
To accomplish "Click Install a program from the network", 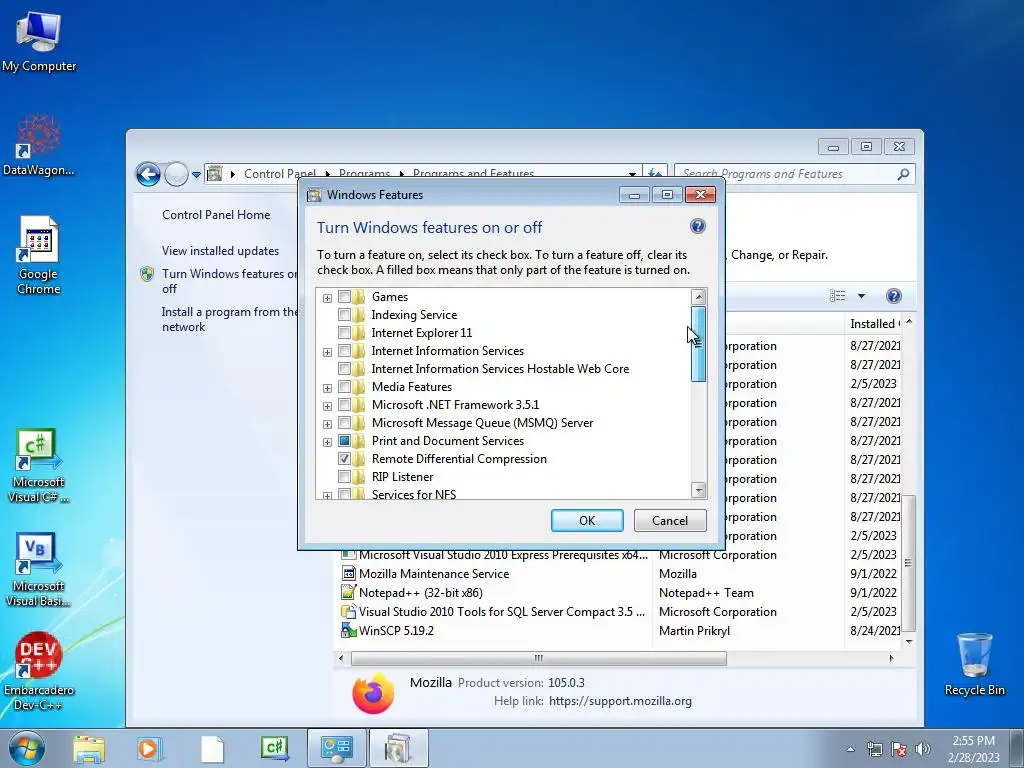I will click(x=229, y=319).
